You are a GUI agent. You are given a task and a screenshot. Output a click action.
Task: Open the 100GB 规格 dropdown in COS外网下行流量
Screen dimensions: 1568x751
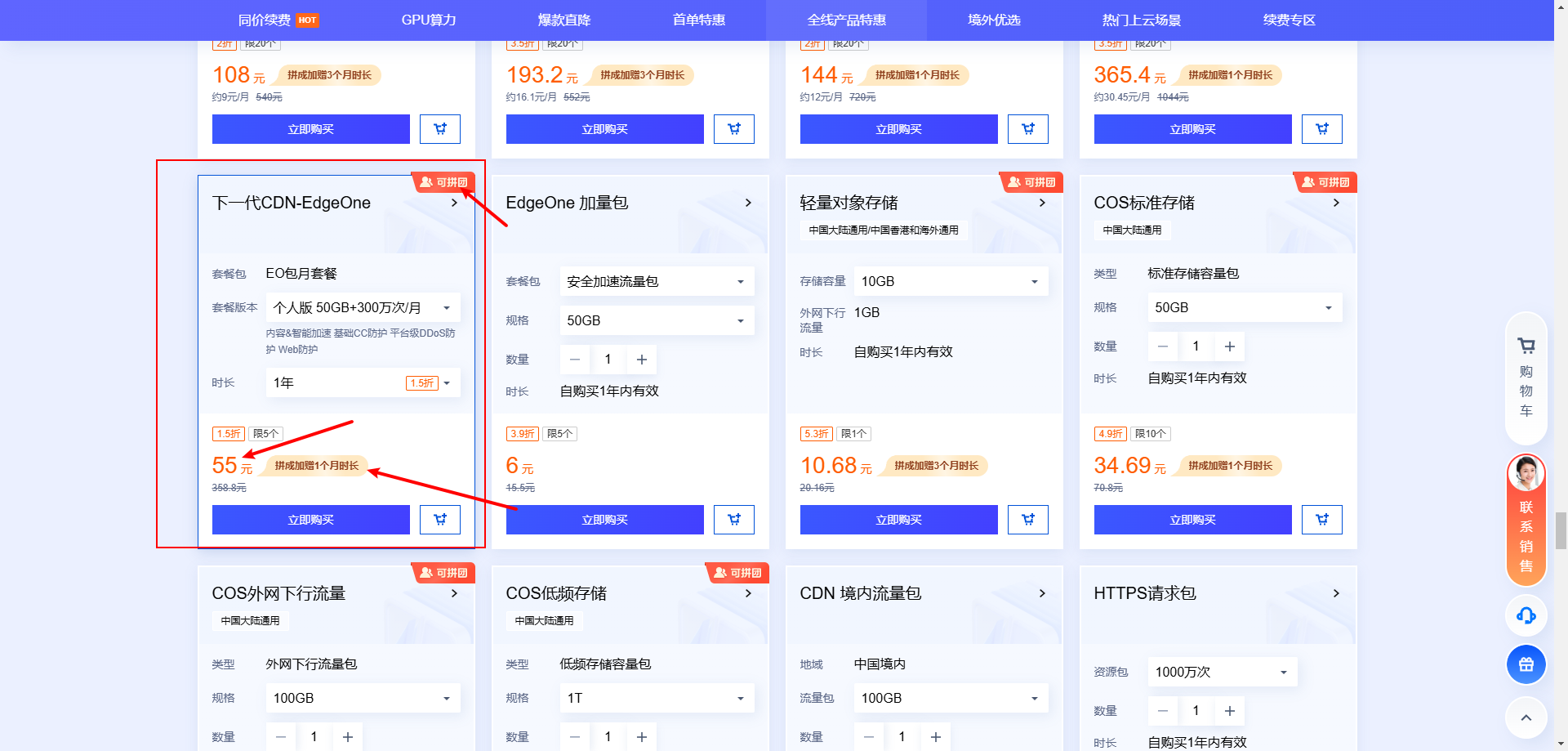tap(363, 698)
